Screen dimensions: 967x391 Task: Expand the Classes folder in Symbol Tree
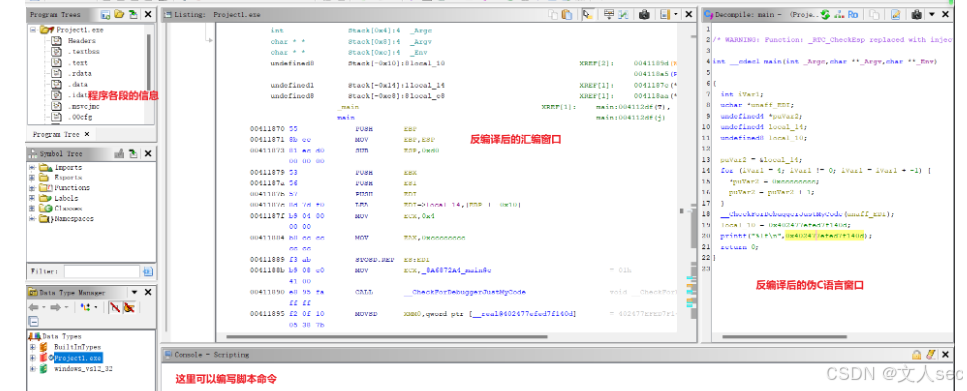[32, 208]
